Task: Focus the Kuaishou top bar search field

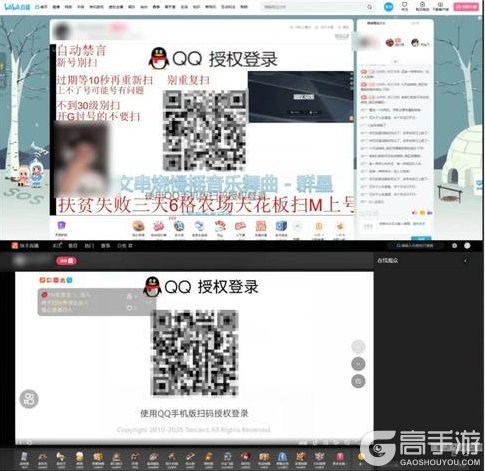Action: tap(415, 246)
